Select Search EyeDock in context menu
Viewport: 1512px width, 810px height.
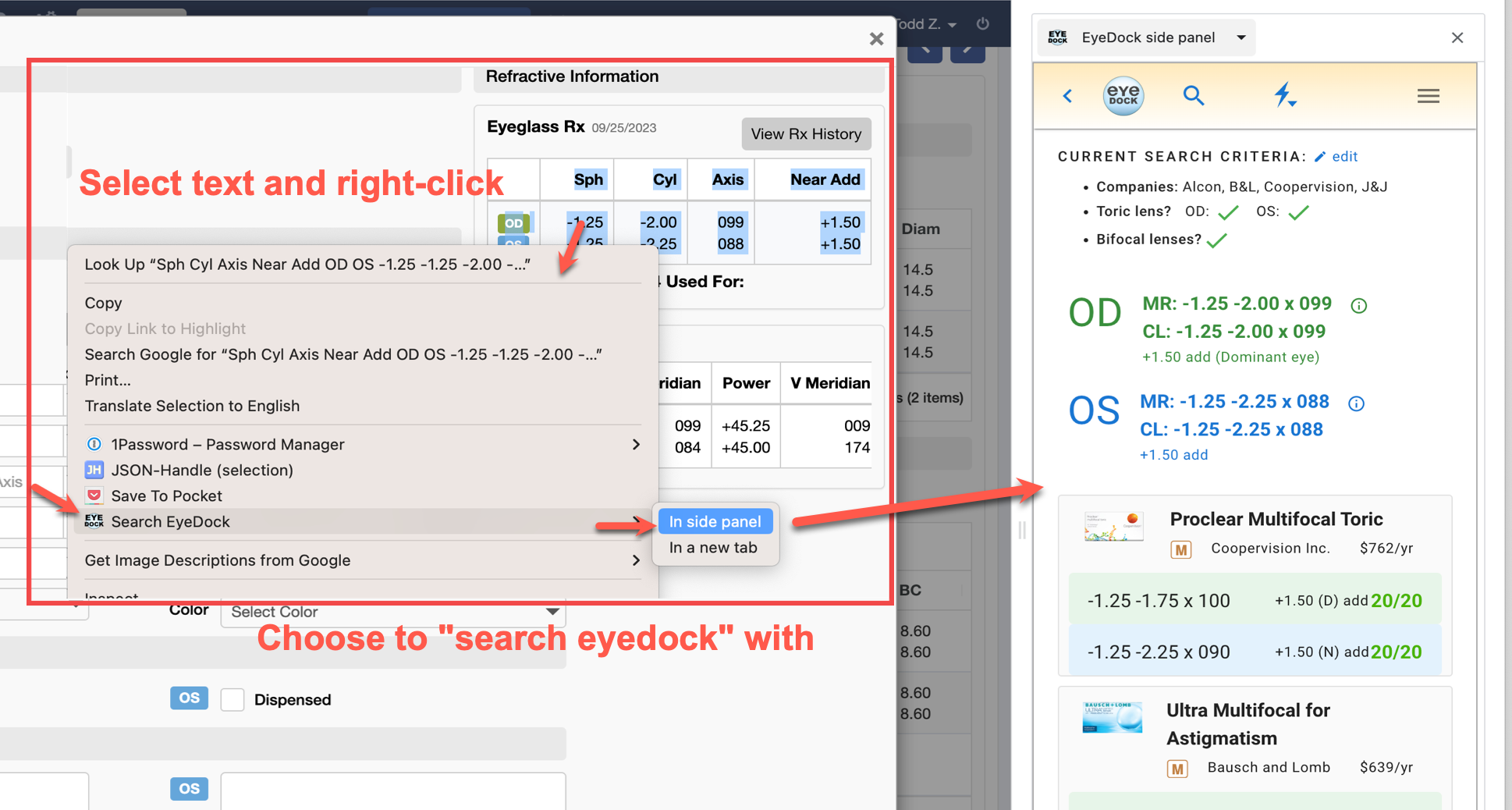click(x=170, y=522)
